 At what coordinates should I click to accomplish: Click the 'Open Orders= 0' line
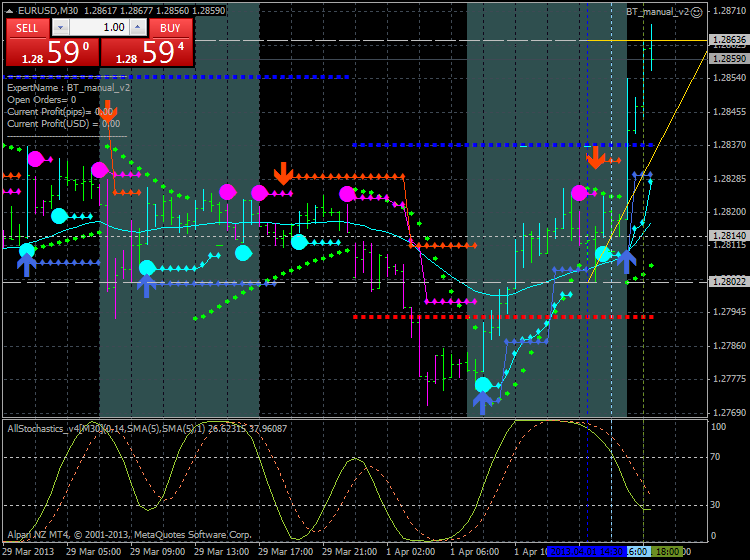pyautogui.click(x=42, y=100)
